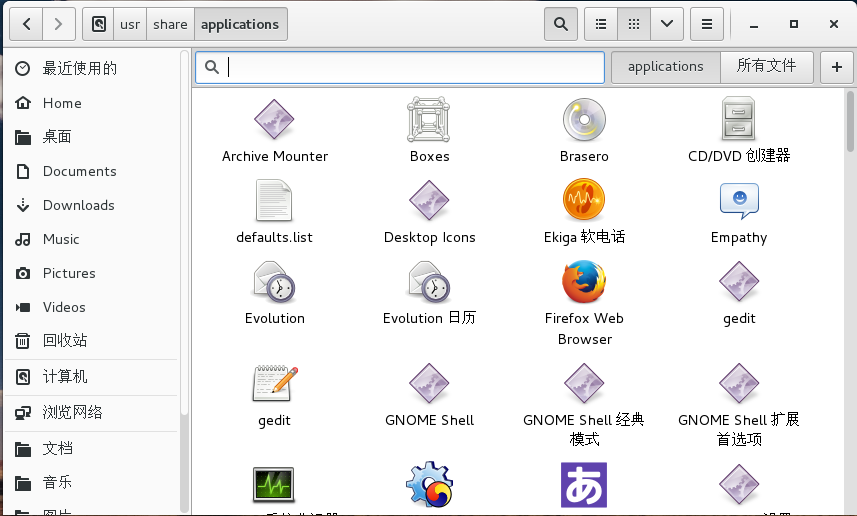The image size is (857, 516).
Task: Switch to list view
Action: pyautogui.click(x=601, y=24)
